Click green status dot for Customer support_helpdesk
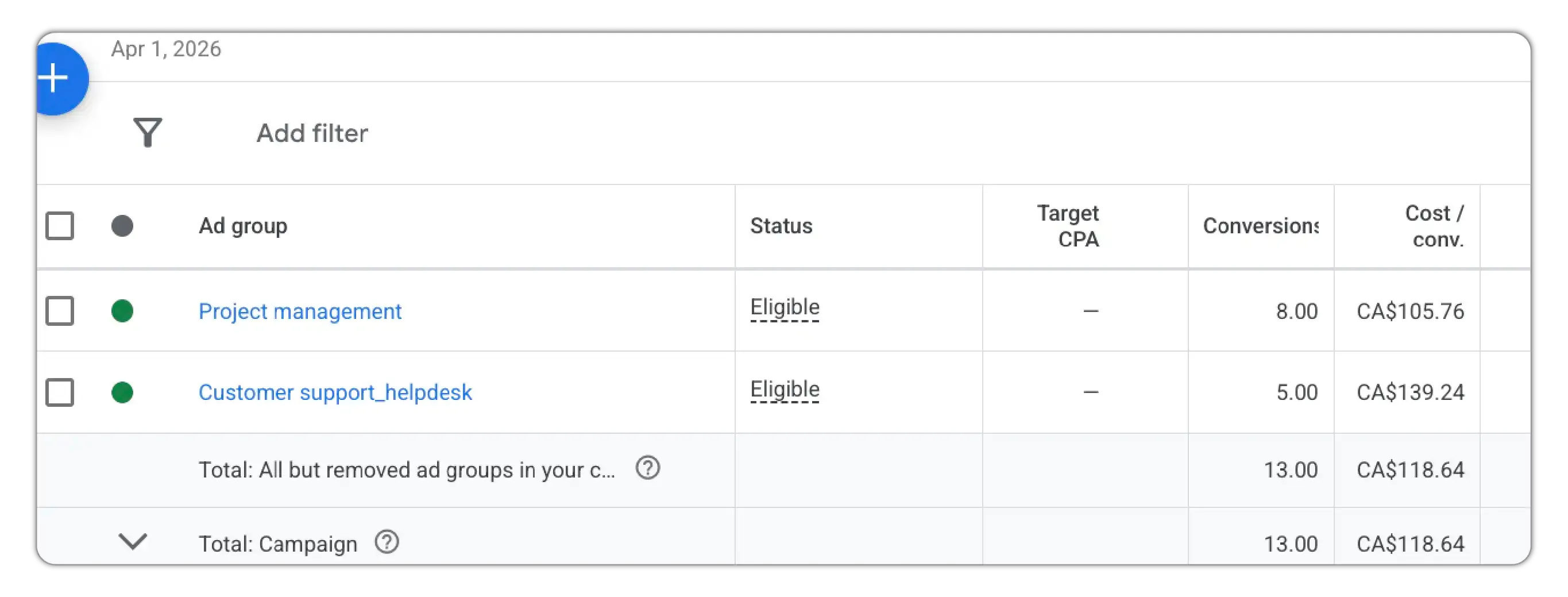The image size is (1568, 597). point(122,392)
